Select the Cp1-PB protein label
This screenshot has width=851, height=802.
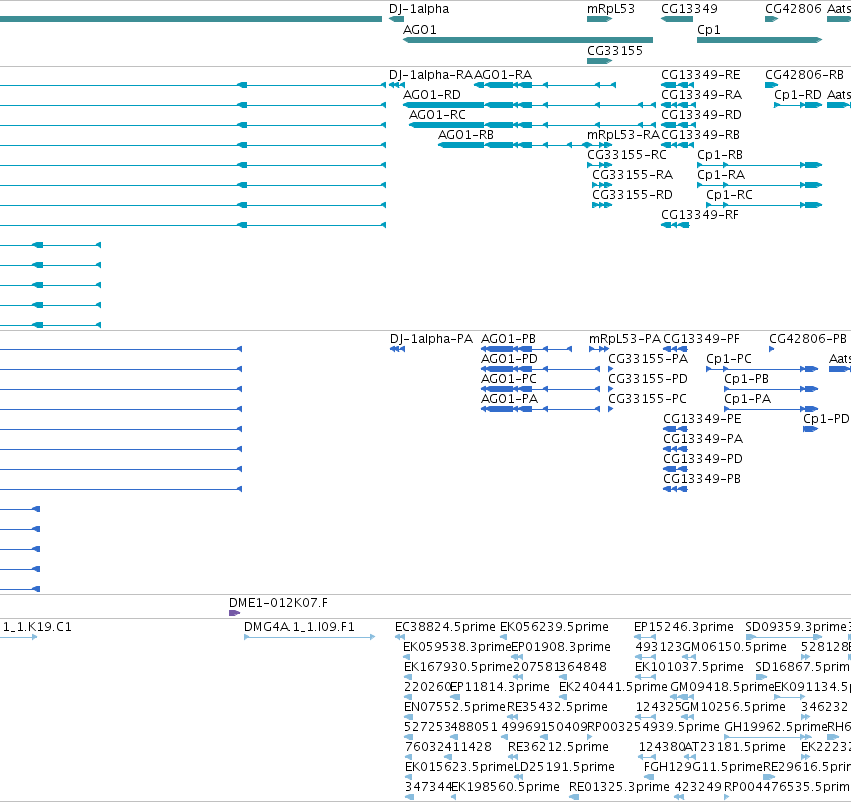tap(746, 379)
